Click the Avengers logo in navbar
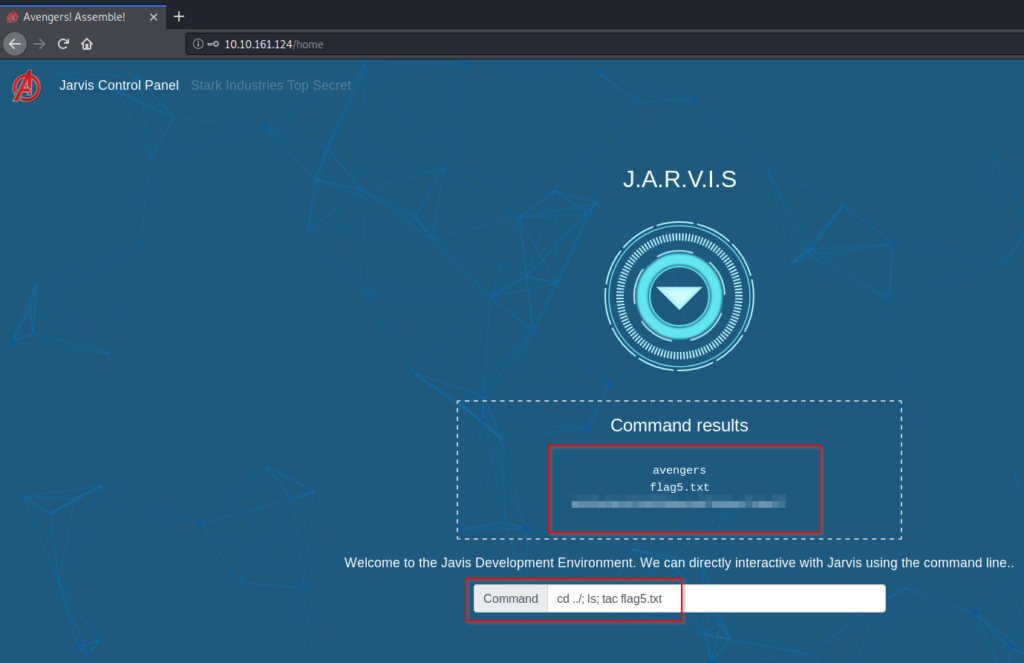 coord(27,87)
